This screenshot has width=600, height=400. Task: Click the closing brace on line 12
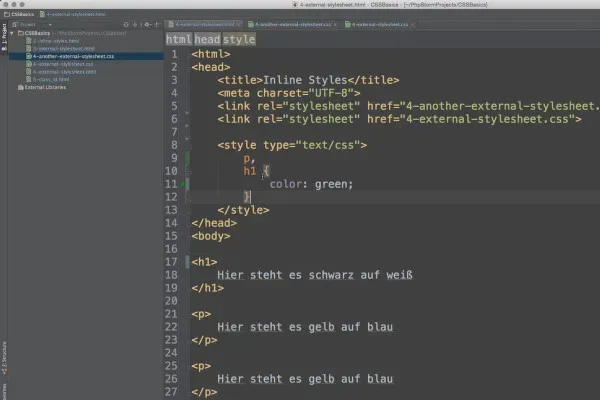[246, 197]
